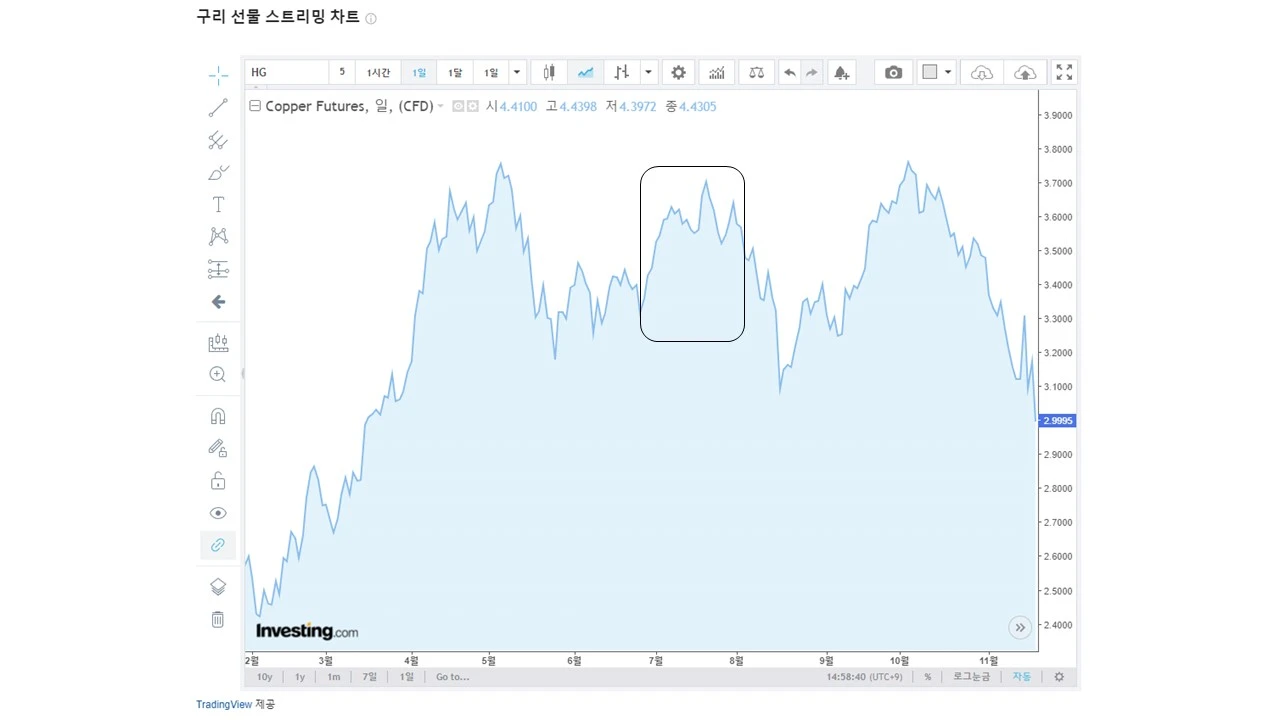Image resolution: width=1280 pixels, height=720 pixels.
Task: Select the 5 minute interval
Action: [342, 72]
